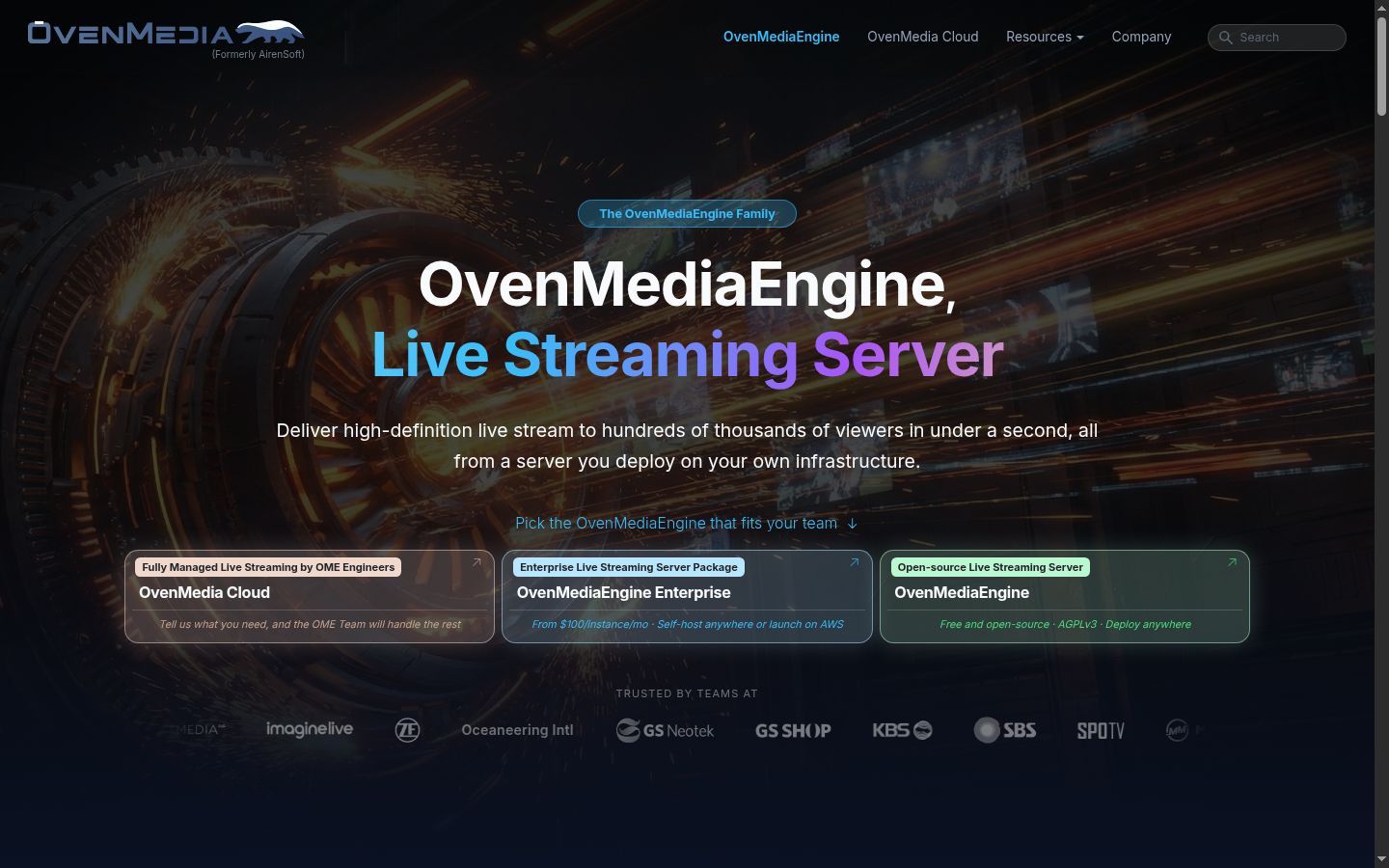1389x868 pixels.
Task: Click 'TRUSTED BY TEAMS AT' text
Action: [x=687, y=693]
